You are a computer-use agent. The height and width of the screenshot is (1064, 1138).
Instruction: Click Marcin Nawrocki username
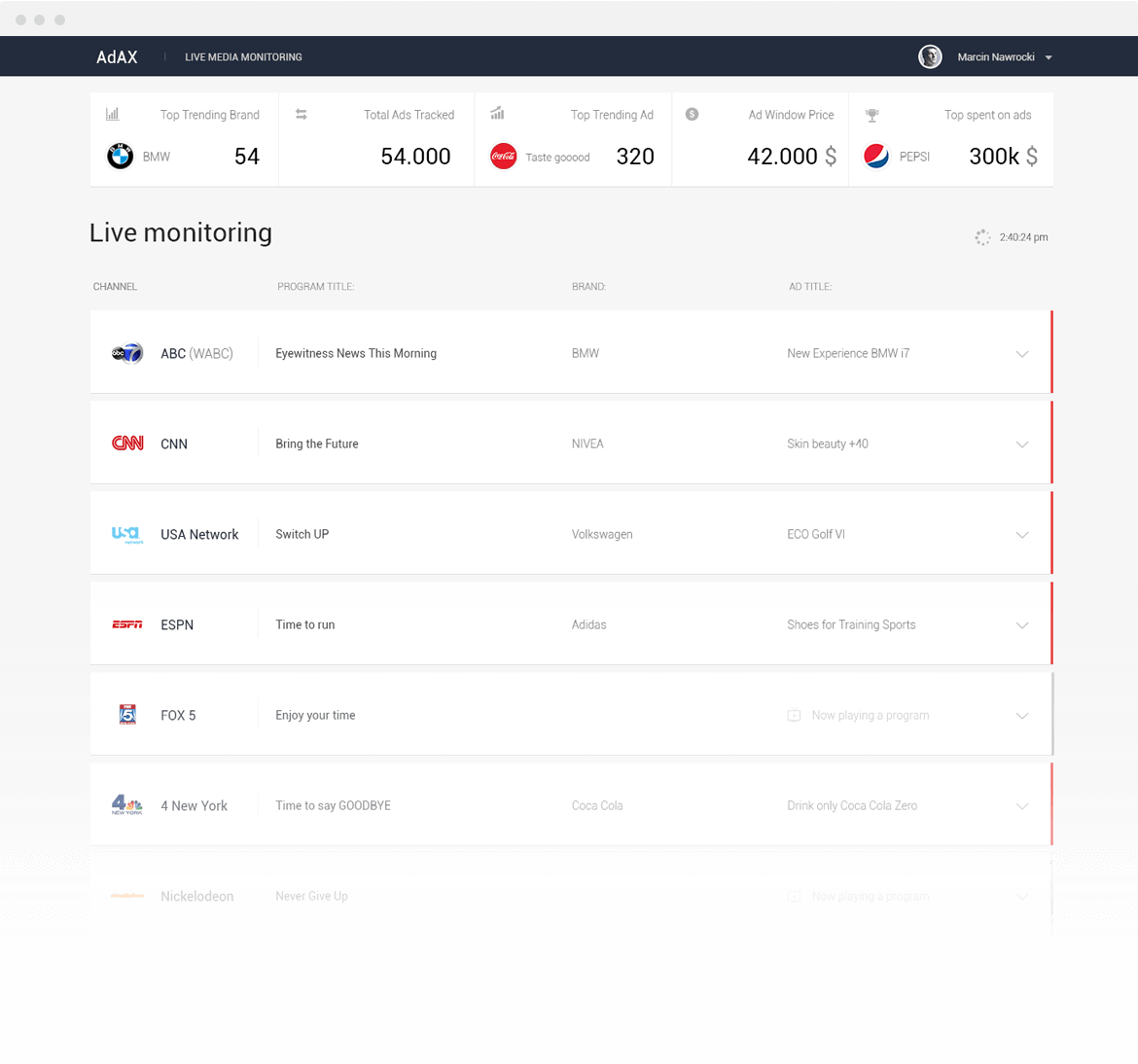[996, 56]
